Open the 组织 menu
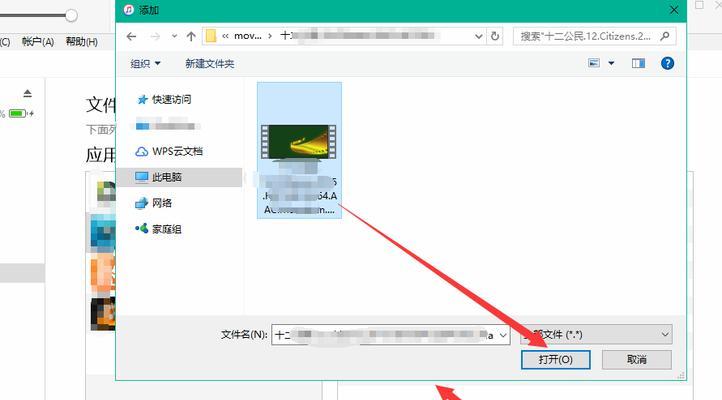 147,63
